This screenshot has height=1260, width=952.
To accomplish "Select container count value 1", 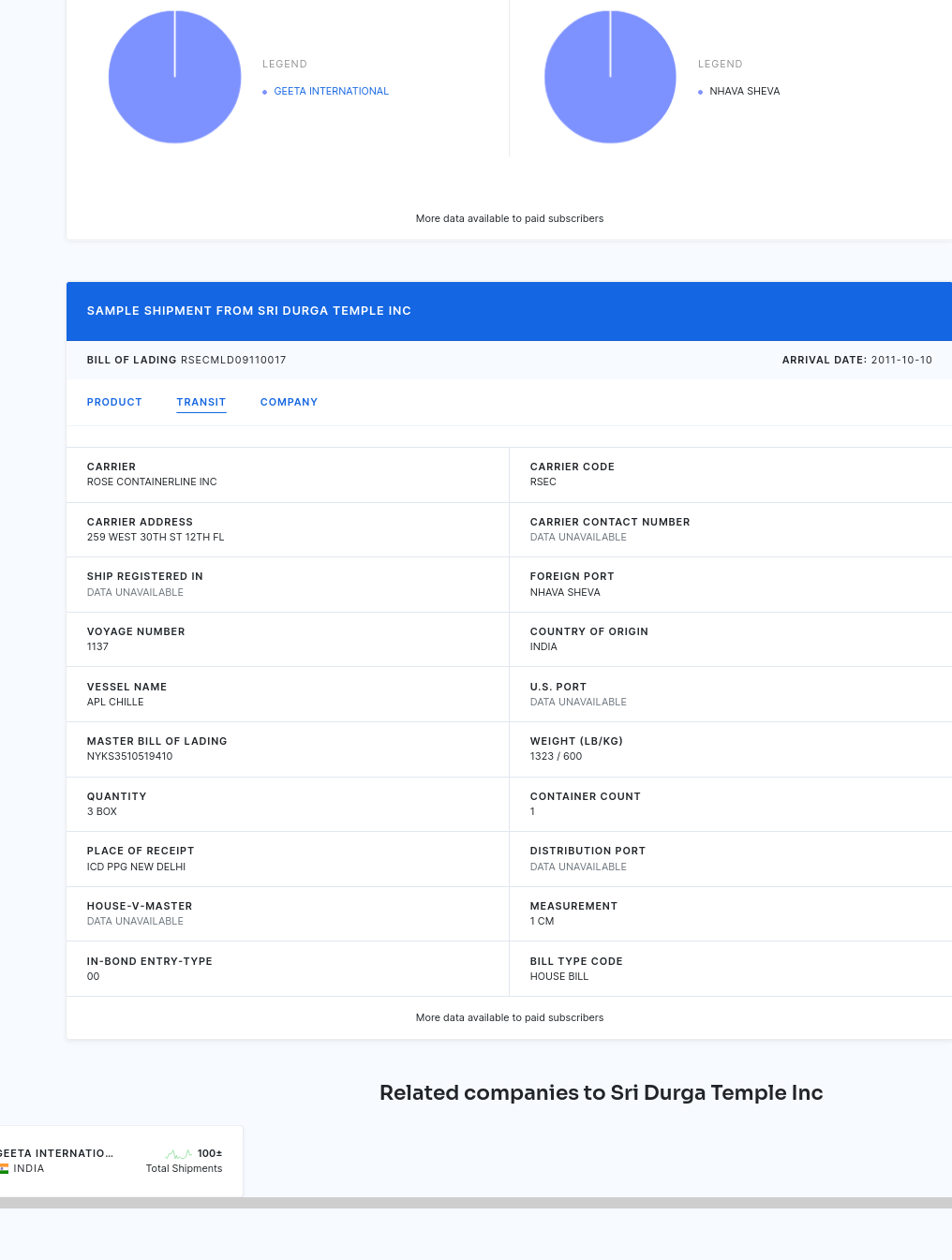I will pyautogui.click(x=532, y=811).
